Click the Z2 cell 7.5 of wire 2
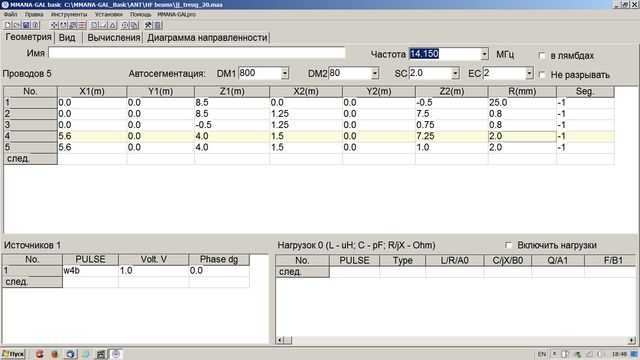 (451, 113)
